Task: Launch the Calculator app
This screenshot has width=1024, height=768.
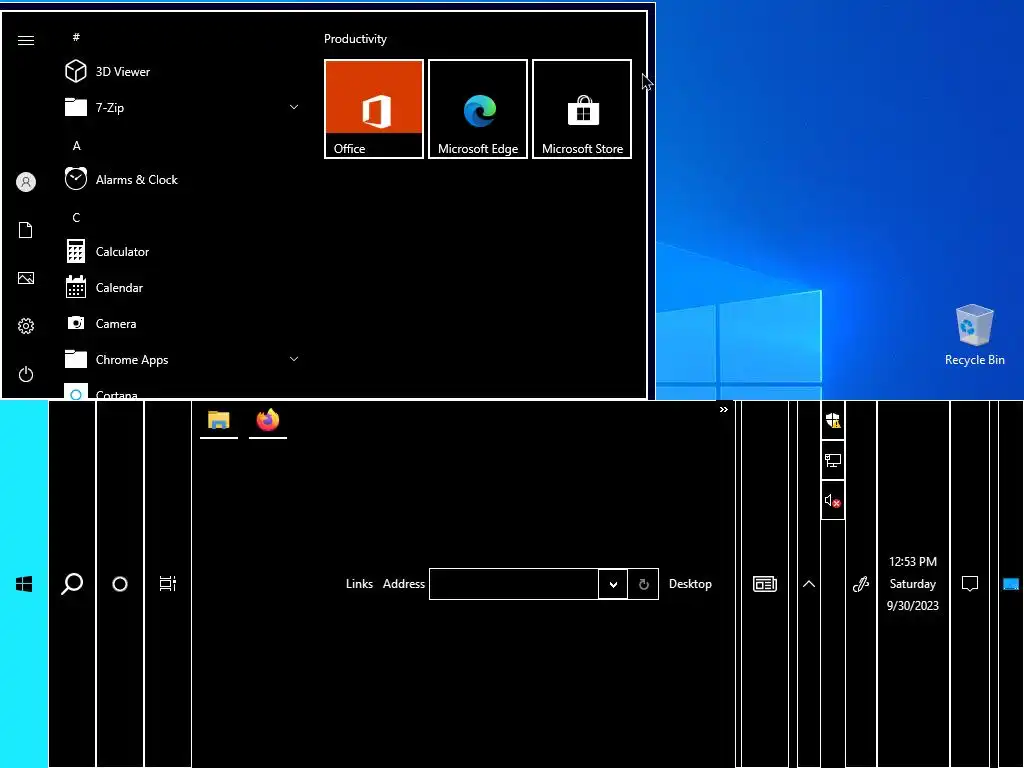Action: coord(183,251)
